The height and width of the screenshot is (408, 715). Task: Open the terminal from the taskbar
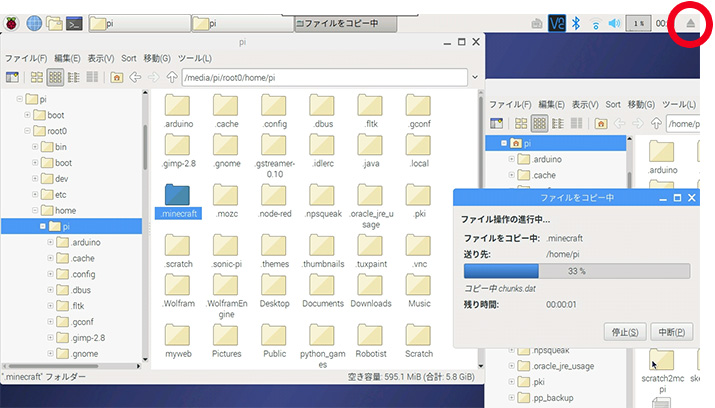click(x=74, y=22)
